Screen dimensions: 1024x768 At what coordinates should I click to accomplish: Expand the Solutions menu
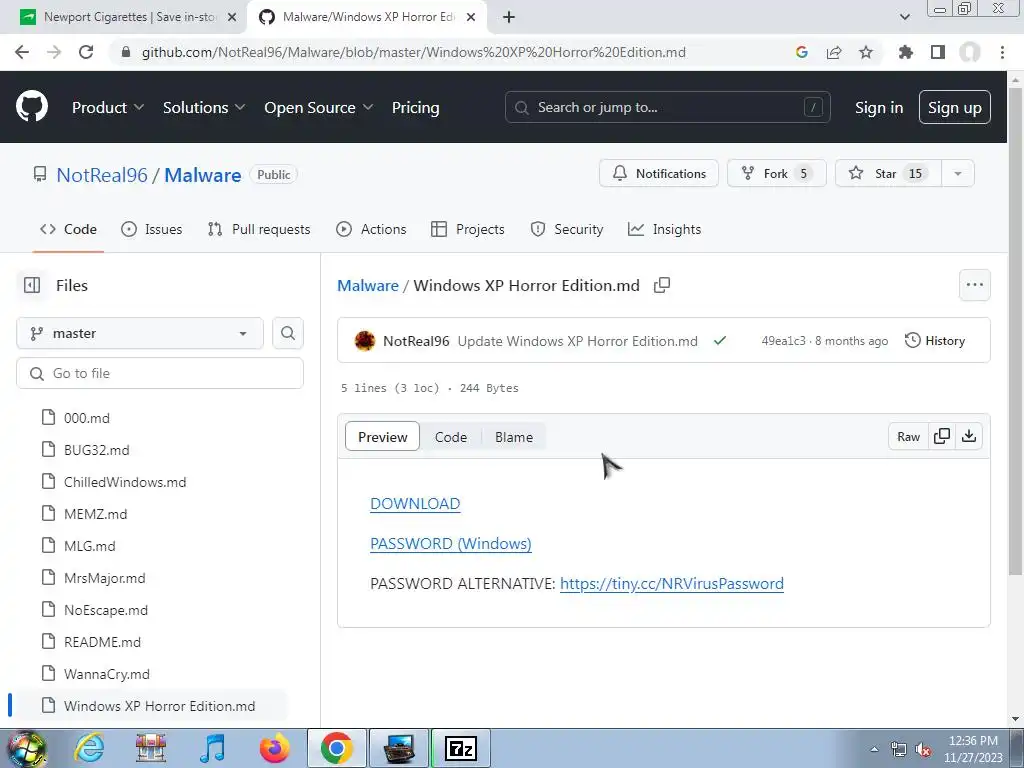click(203, 108)
